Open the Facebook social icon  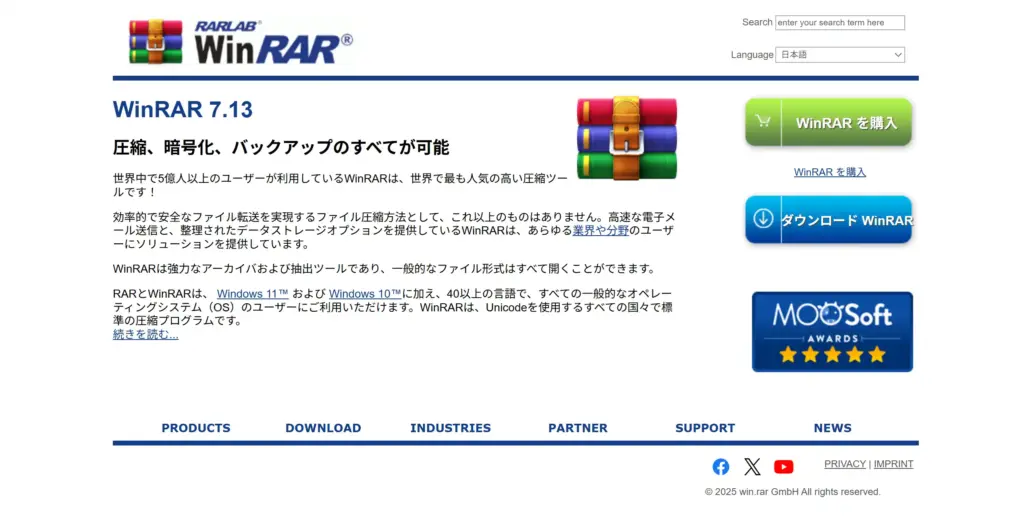(x=720, y=467)
